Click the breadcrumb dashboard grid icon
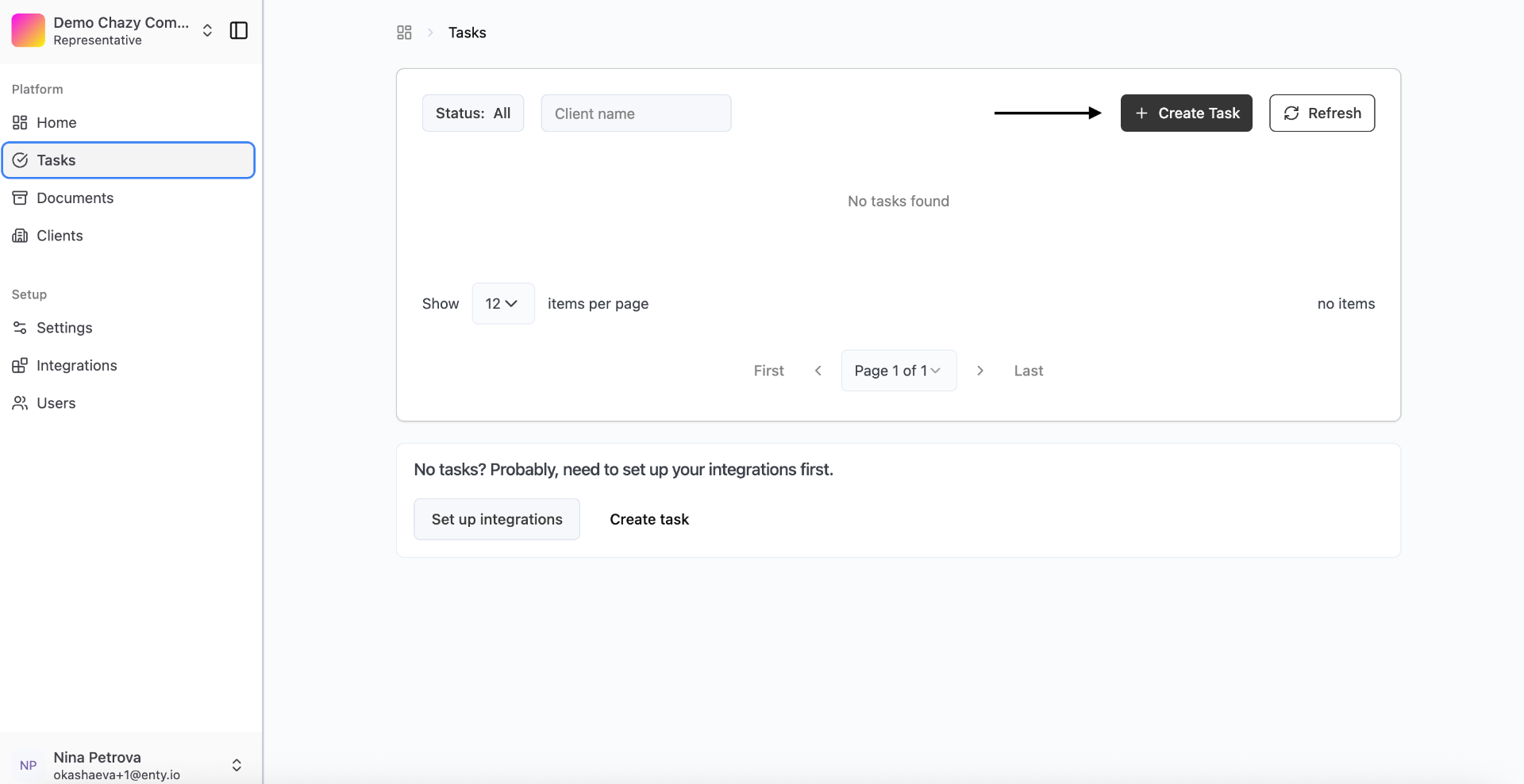The height and width of the screenshot is (784, 1524). (404, 33)
